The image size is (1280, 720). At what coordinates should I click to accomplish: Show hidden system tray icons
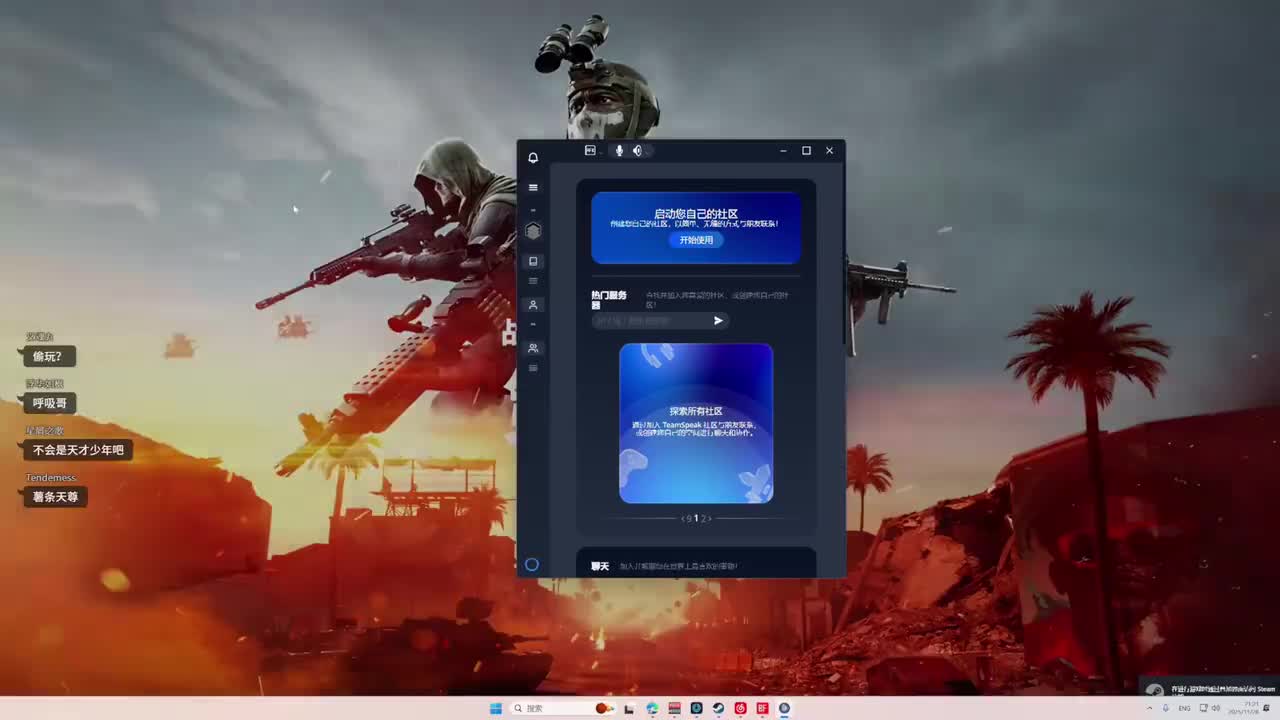tap(1148, 708)
